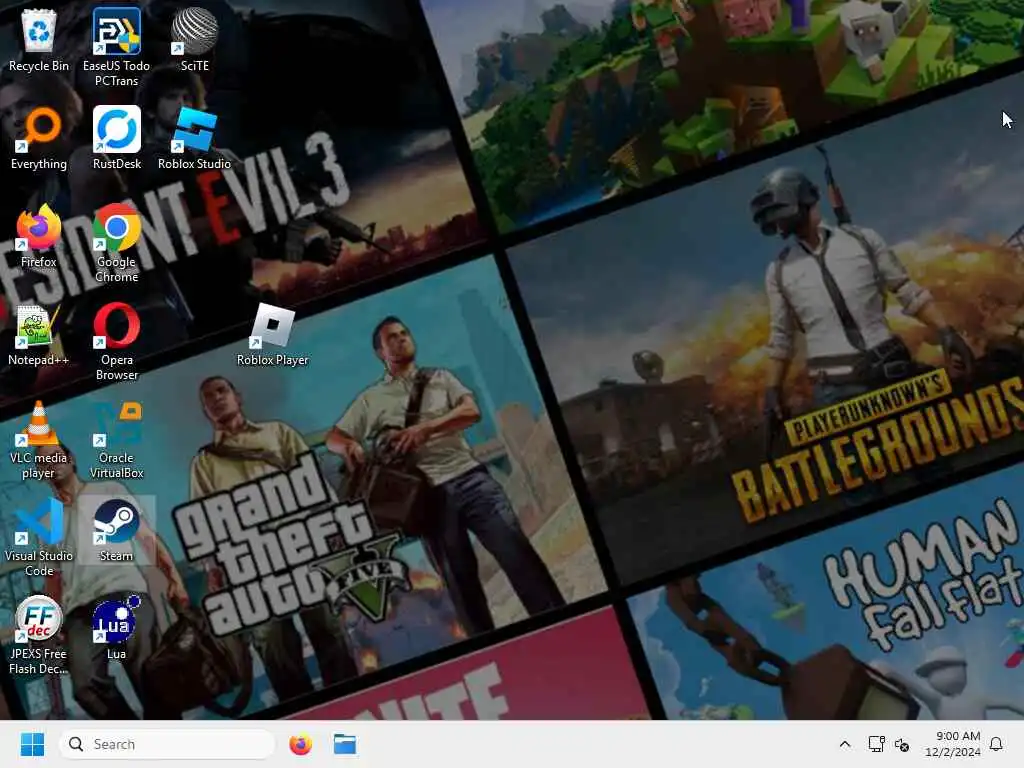
Task: Select the Everything search shortcut
Action: click(39, 138)
